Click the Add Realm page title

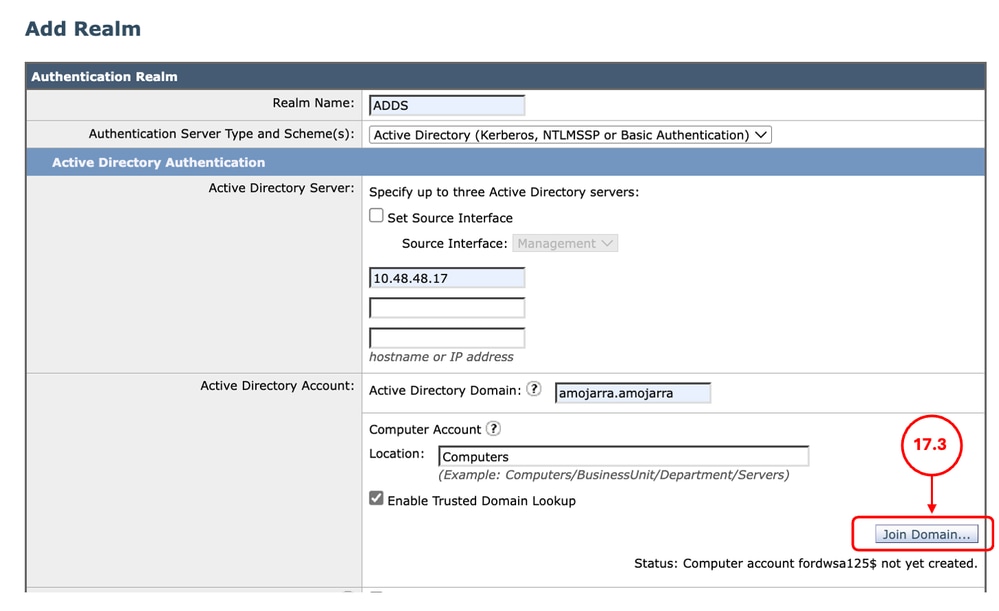pyautogui.click(x=83, y=29)
